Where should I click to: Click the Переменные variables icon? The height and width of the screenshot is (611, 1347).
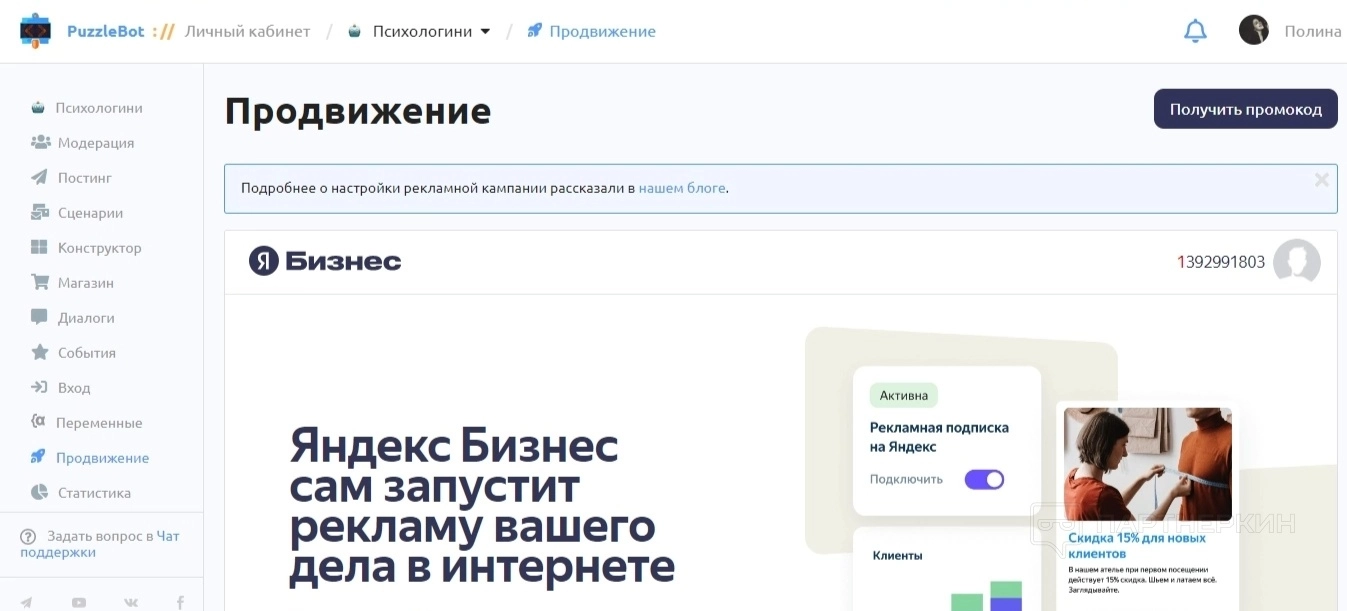(38, 422)
